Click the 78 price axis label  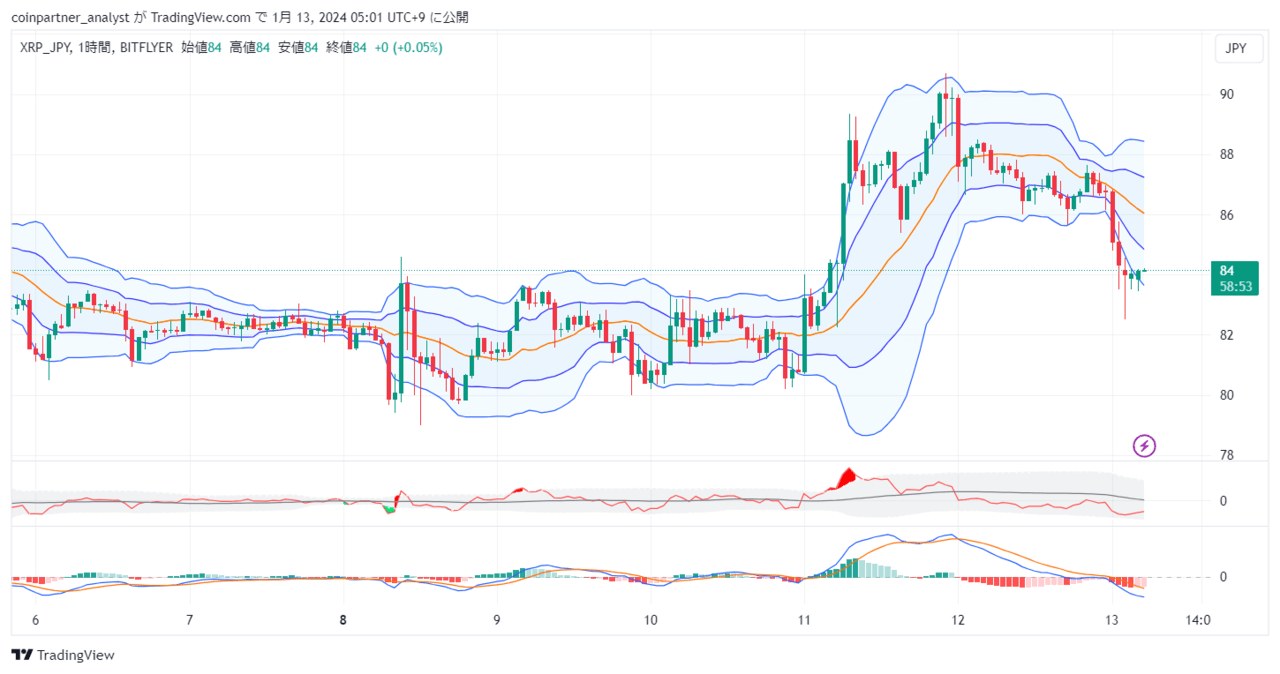click(x=1226, y=455)
